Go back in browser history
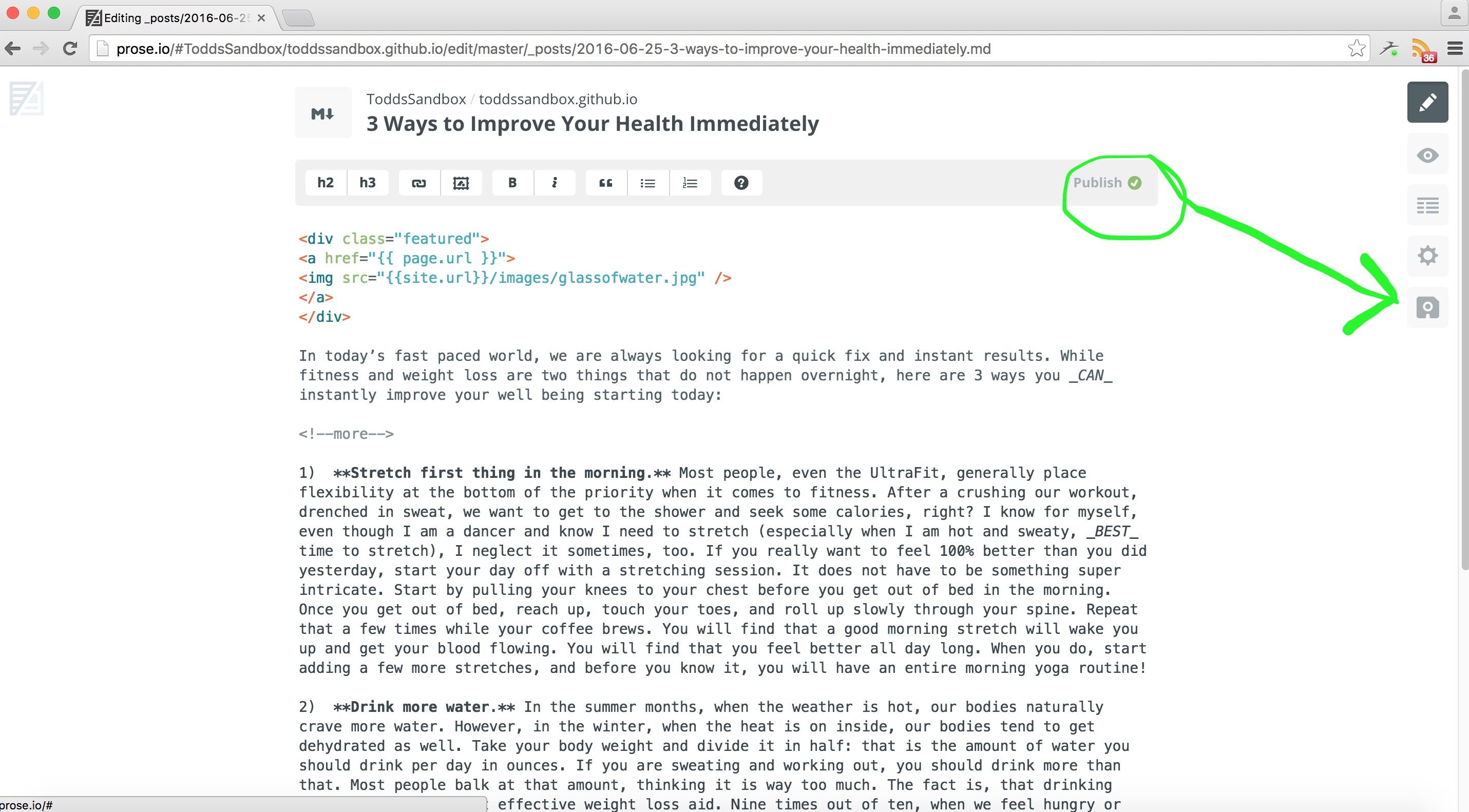The image size is (1469, 812). [x=12, y=49]
